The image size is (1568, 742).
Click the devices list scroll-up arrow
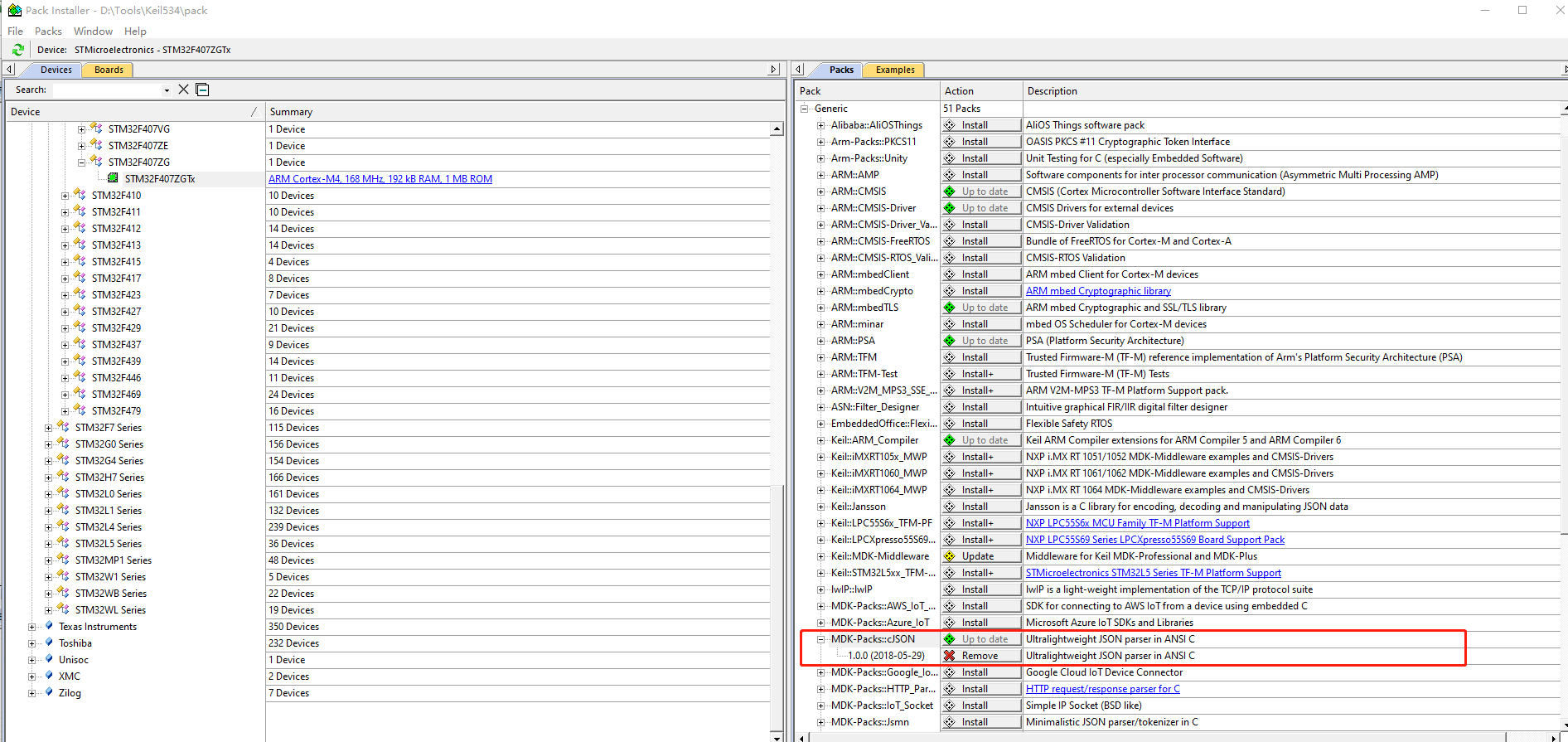pos(777,129)
